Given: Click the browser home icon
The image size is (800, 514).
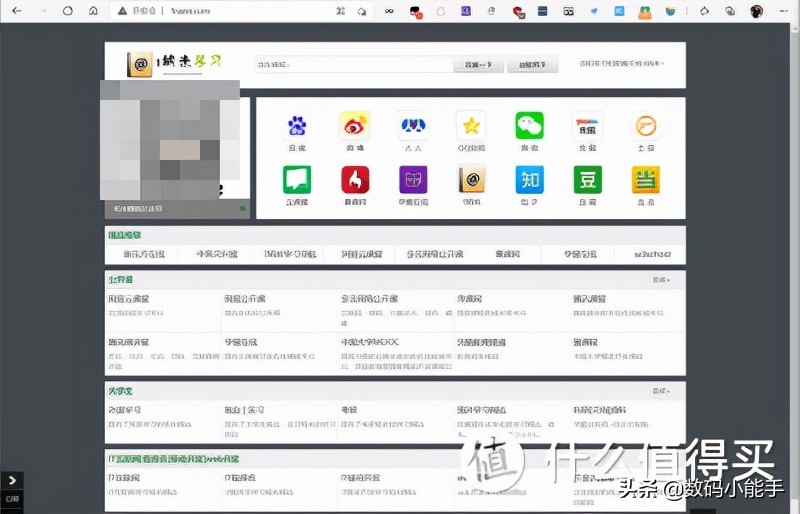Looking at the screenshot, I should click(x=93, y=11).
